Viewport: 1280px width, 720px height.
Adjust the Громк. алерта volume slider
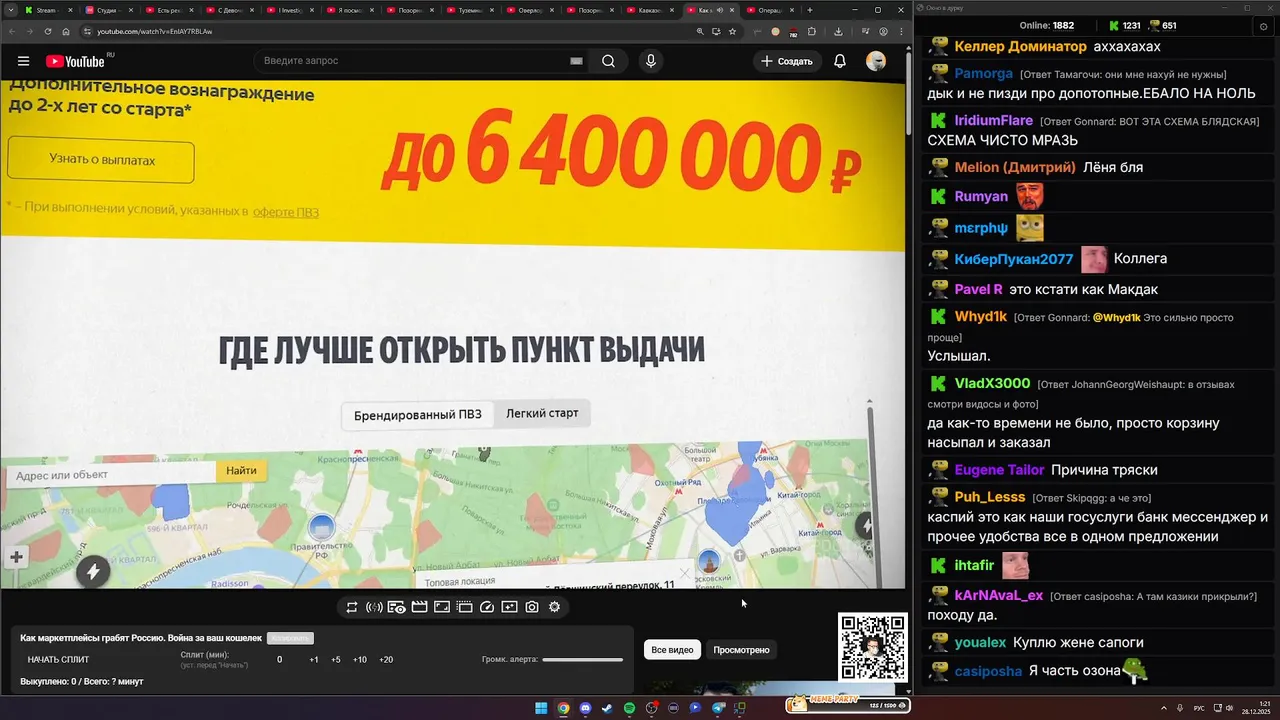pos(583,659)
